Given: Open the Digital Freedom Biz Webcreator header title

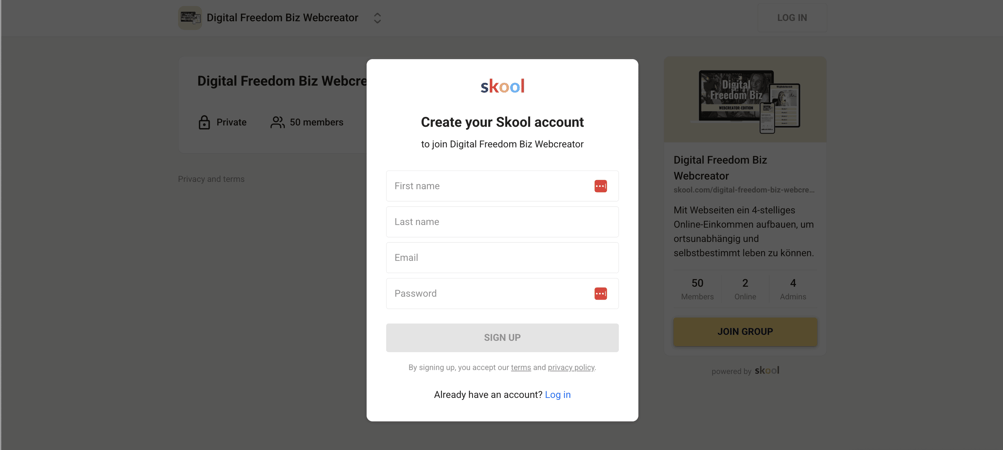Looking at the screenshot, I should pos(282,18).
